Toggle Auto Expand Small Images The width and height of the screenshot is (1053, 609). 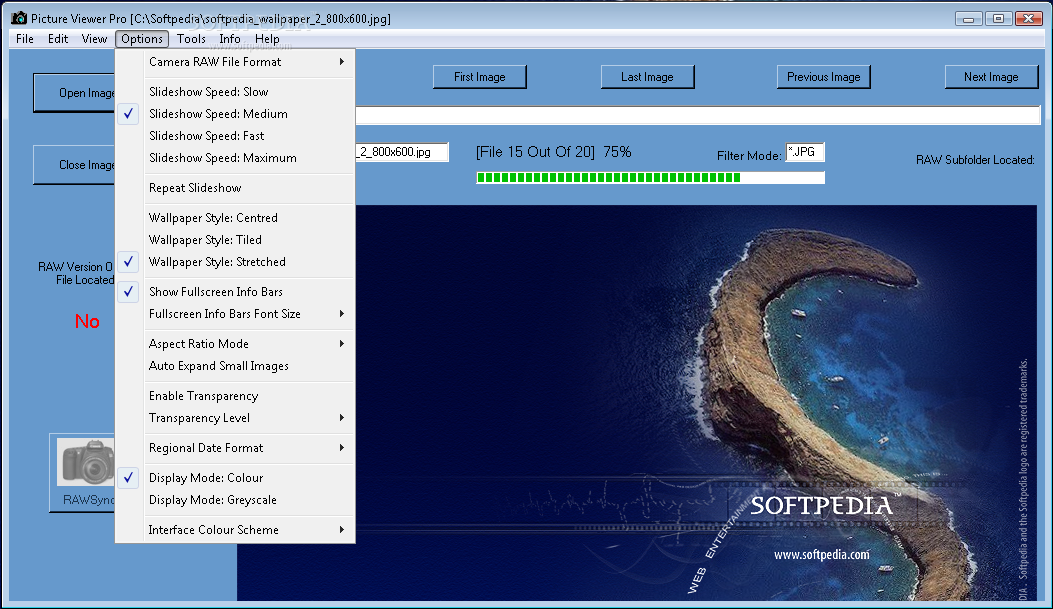tap(235, 366)
